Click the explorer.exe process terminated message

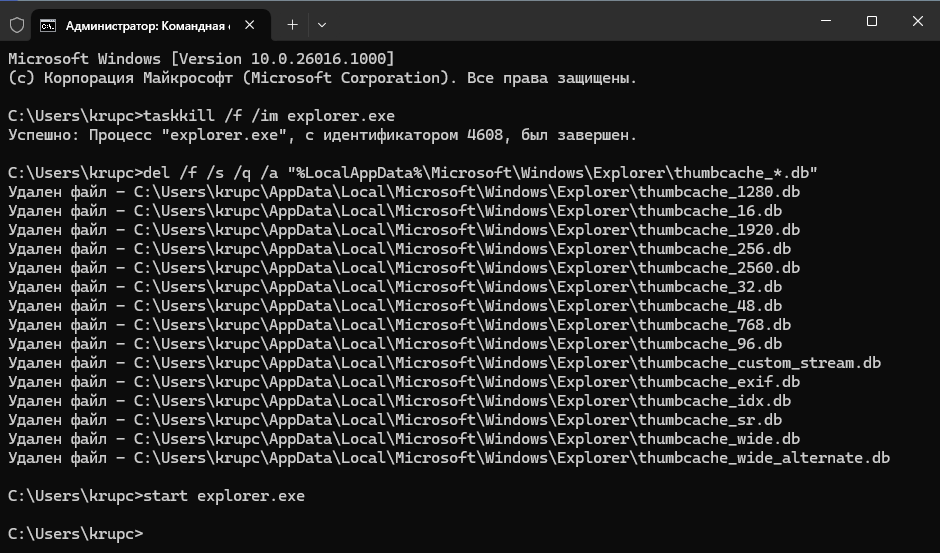click(x=322, y=134)
